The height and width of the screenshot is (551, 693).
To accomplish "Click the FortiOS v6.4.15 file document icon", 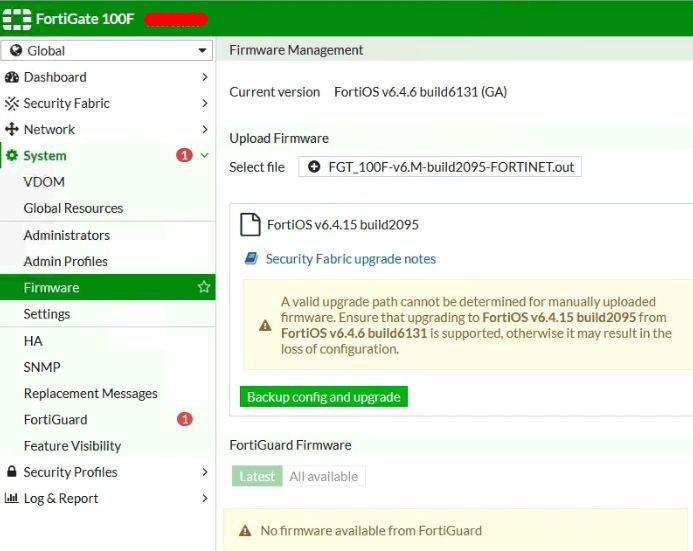I will pyautogui.click(x=250, y=224).
